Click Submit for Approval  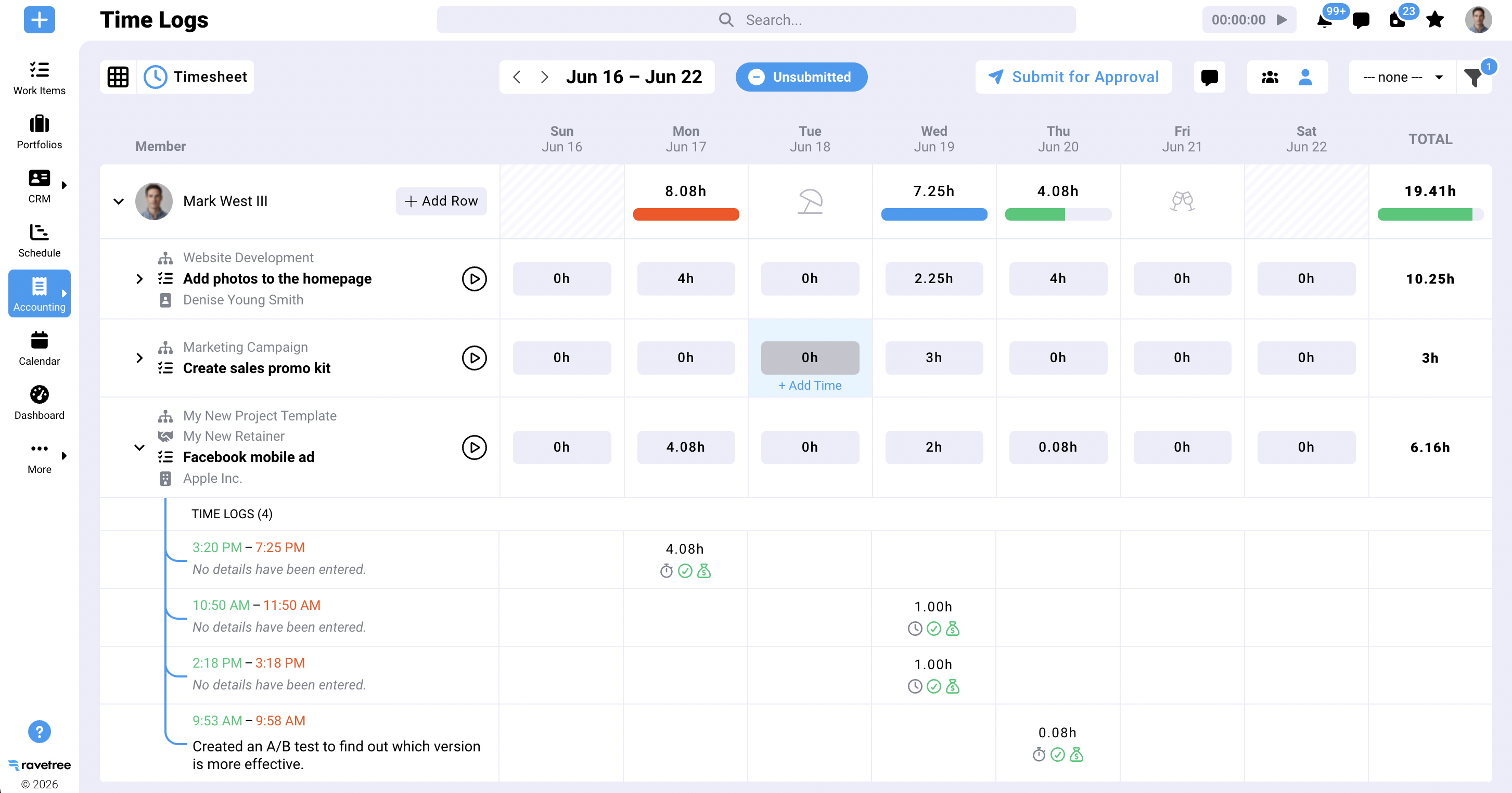1073,77
